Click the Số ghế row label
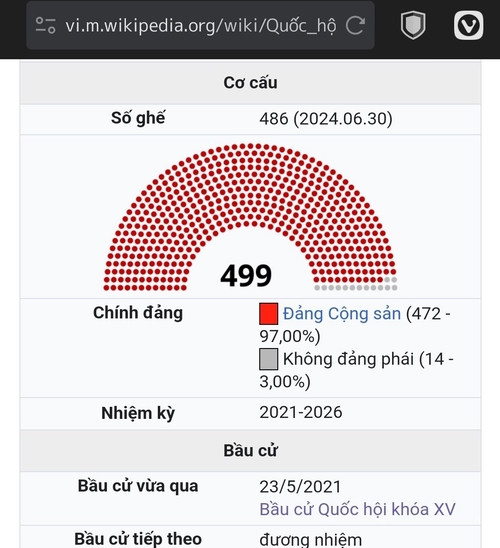Viewport: 500px width, 548px height. tap(138, 118)
